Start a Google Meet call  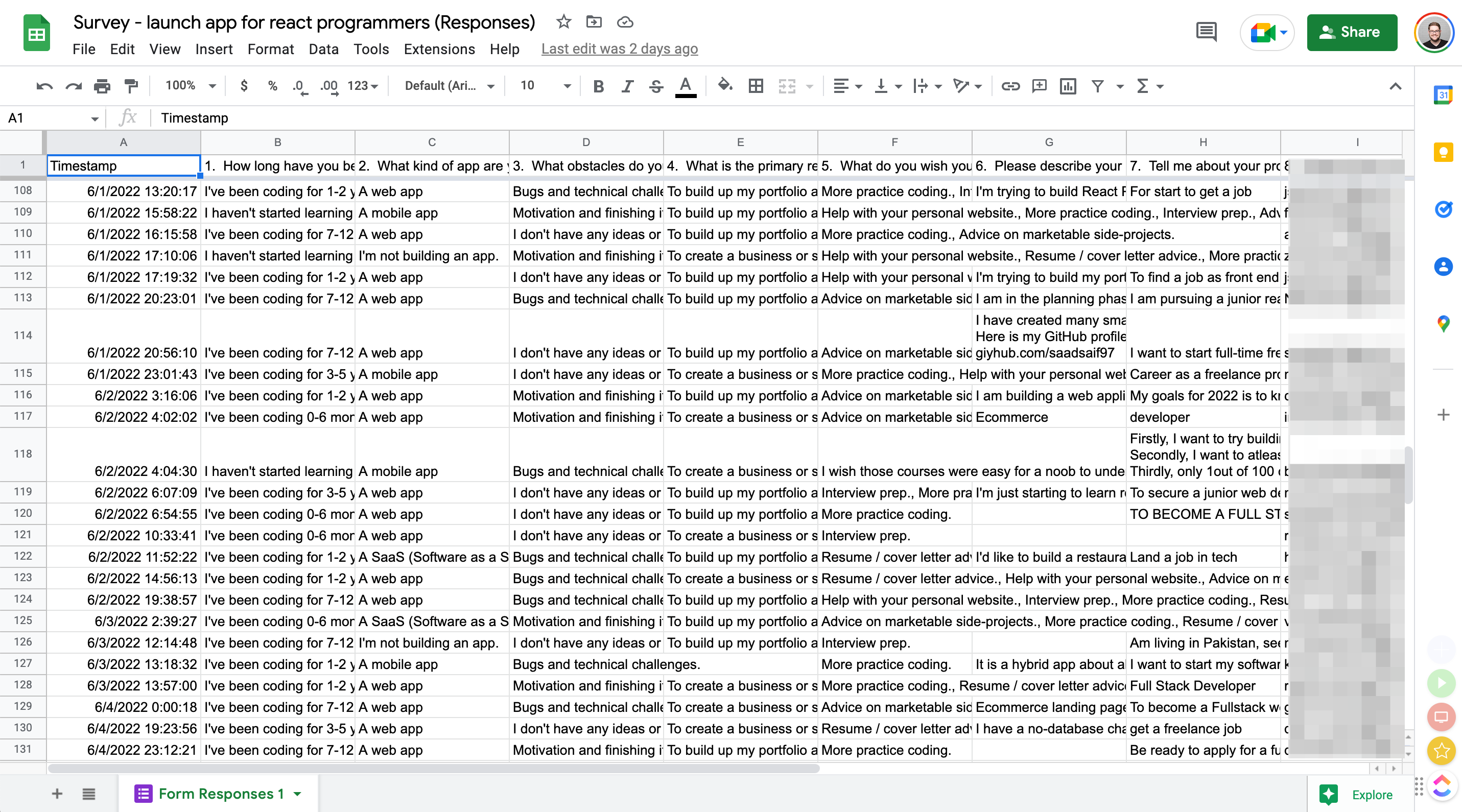1267,32
